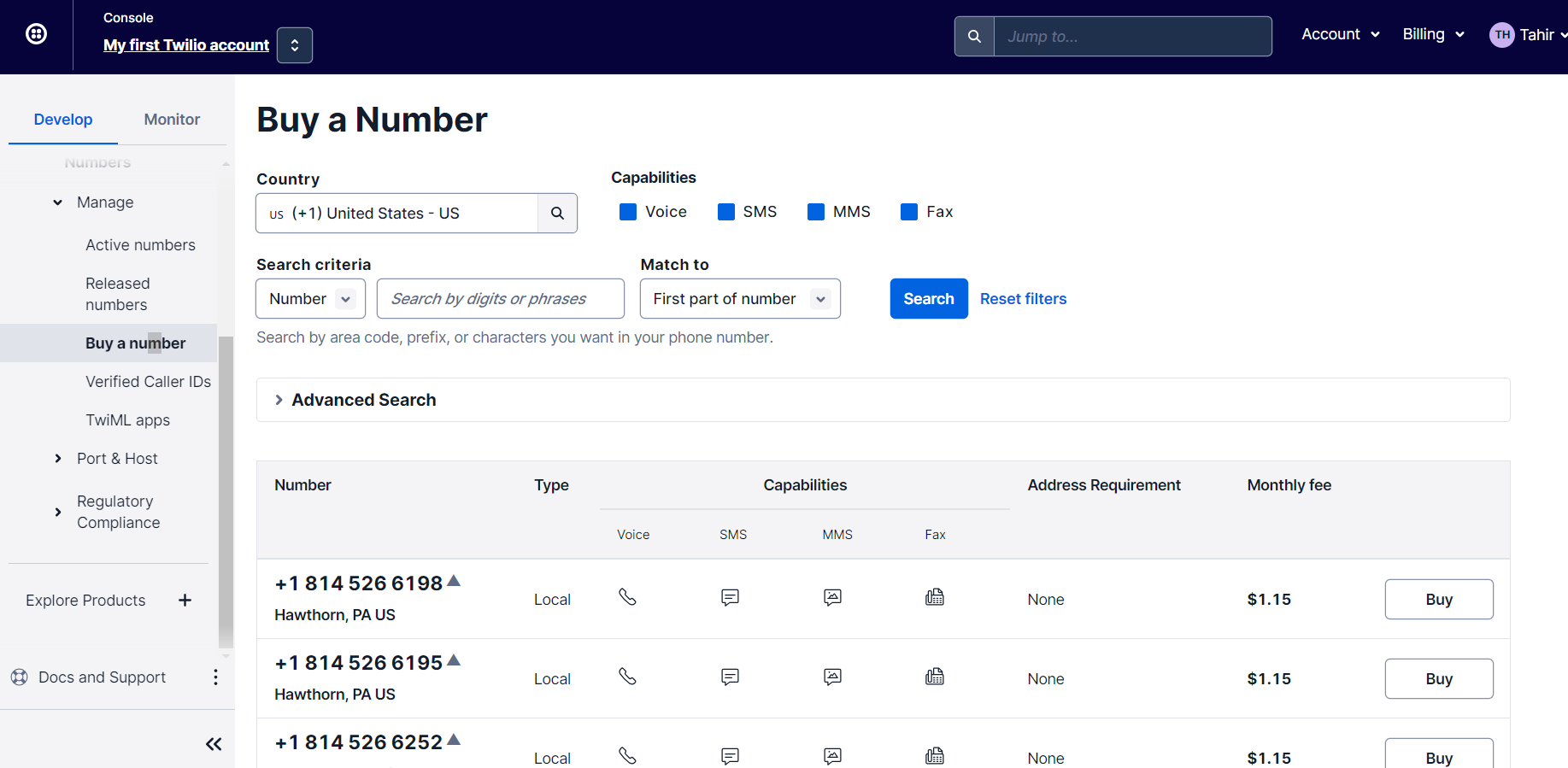Focus the Search by digits or phrases field
Screen dimensions: 1568x768
501,299
